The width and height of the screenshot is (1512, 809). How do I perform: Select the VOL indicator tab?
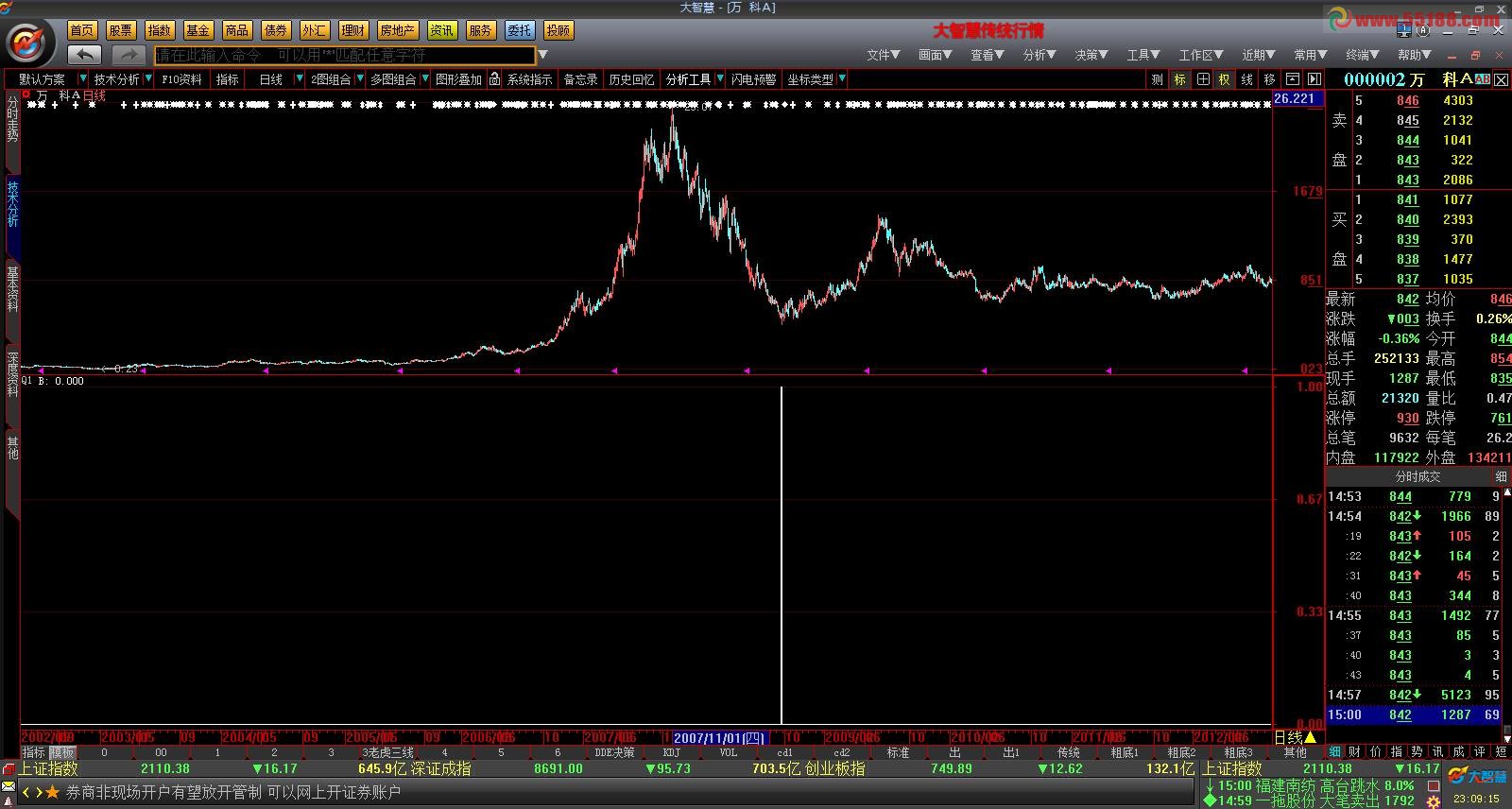[728, 753]
